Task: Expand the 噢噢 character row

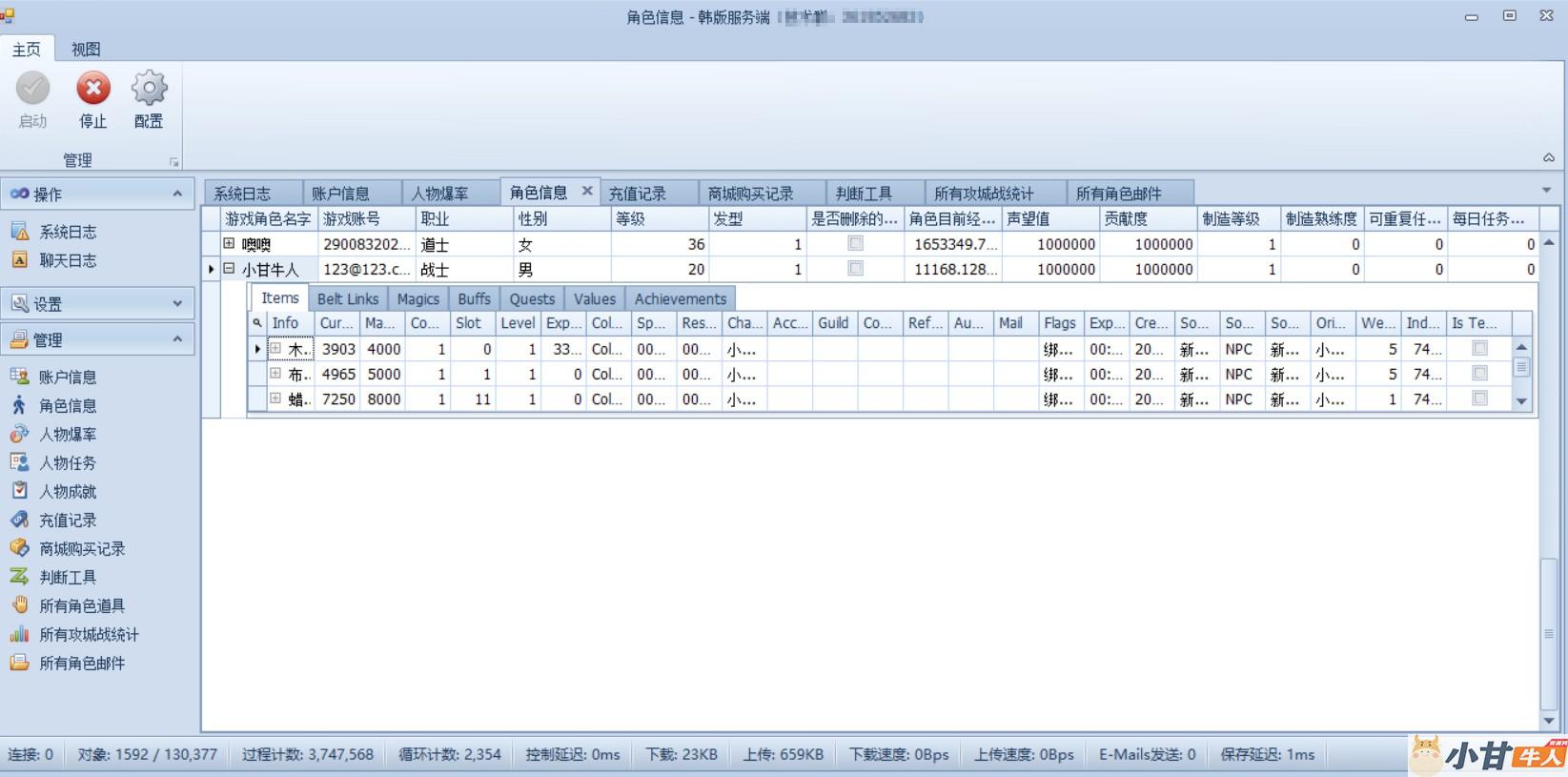Action: [229, 244]
